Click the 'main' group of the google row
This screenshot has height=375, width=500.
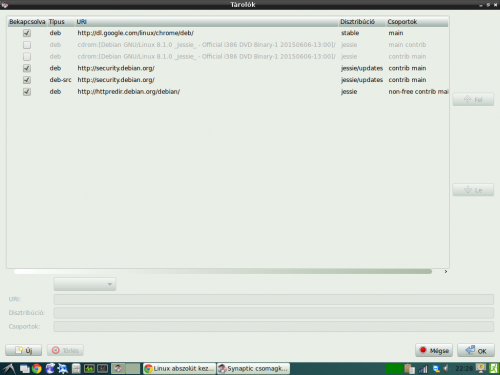tap(396, 33)
